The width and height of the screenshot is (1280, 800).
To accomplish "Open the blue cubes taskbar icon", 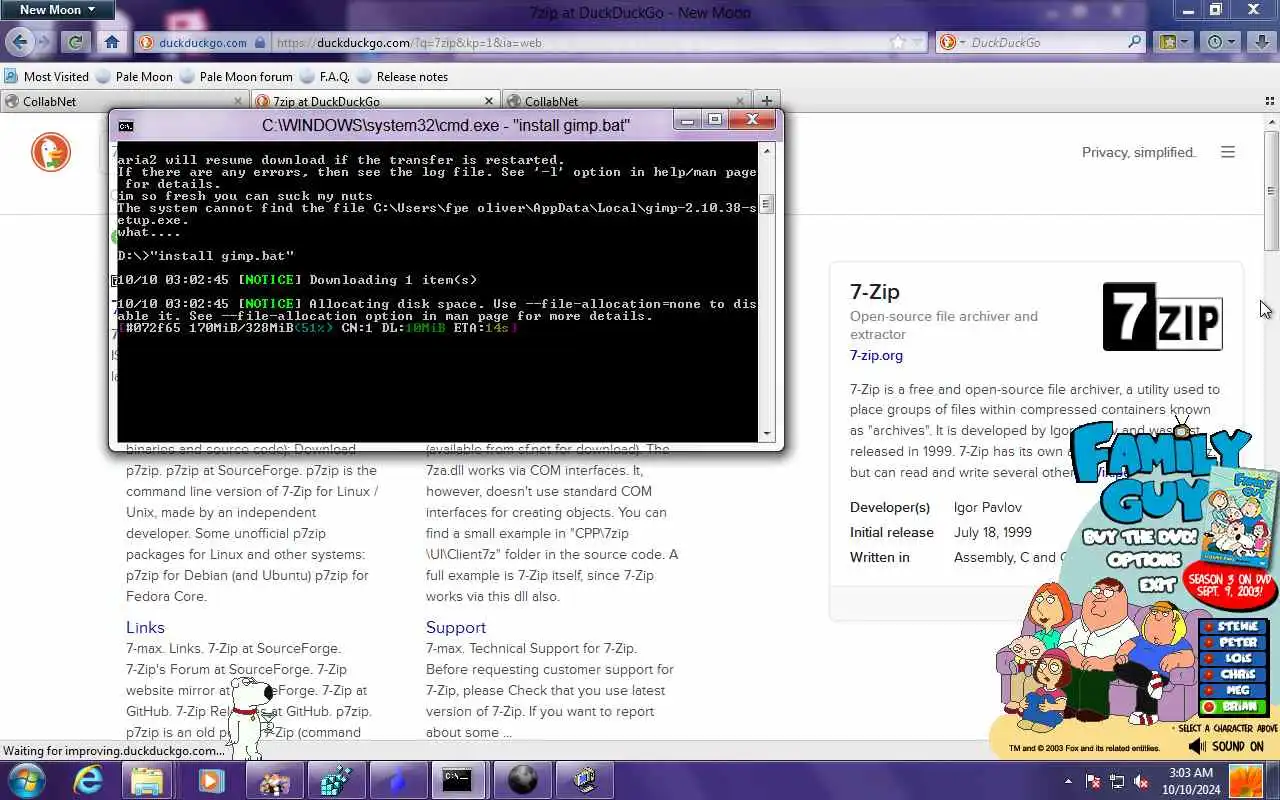I will pyautogui.click(x=336, y=780).
